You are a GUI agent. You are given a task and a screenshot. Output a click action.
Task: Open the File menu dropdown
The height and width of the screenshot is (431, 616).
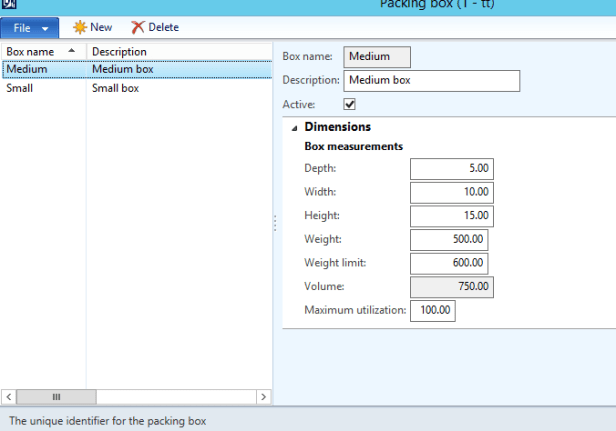point(32,27)
